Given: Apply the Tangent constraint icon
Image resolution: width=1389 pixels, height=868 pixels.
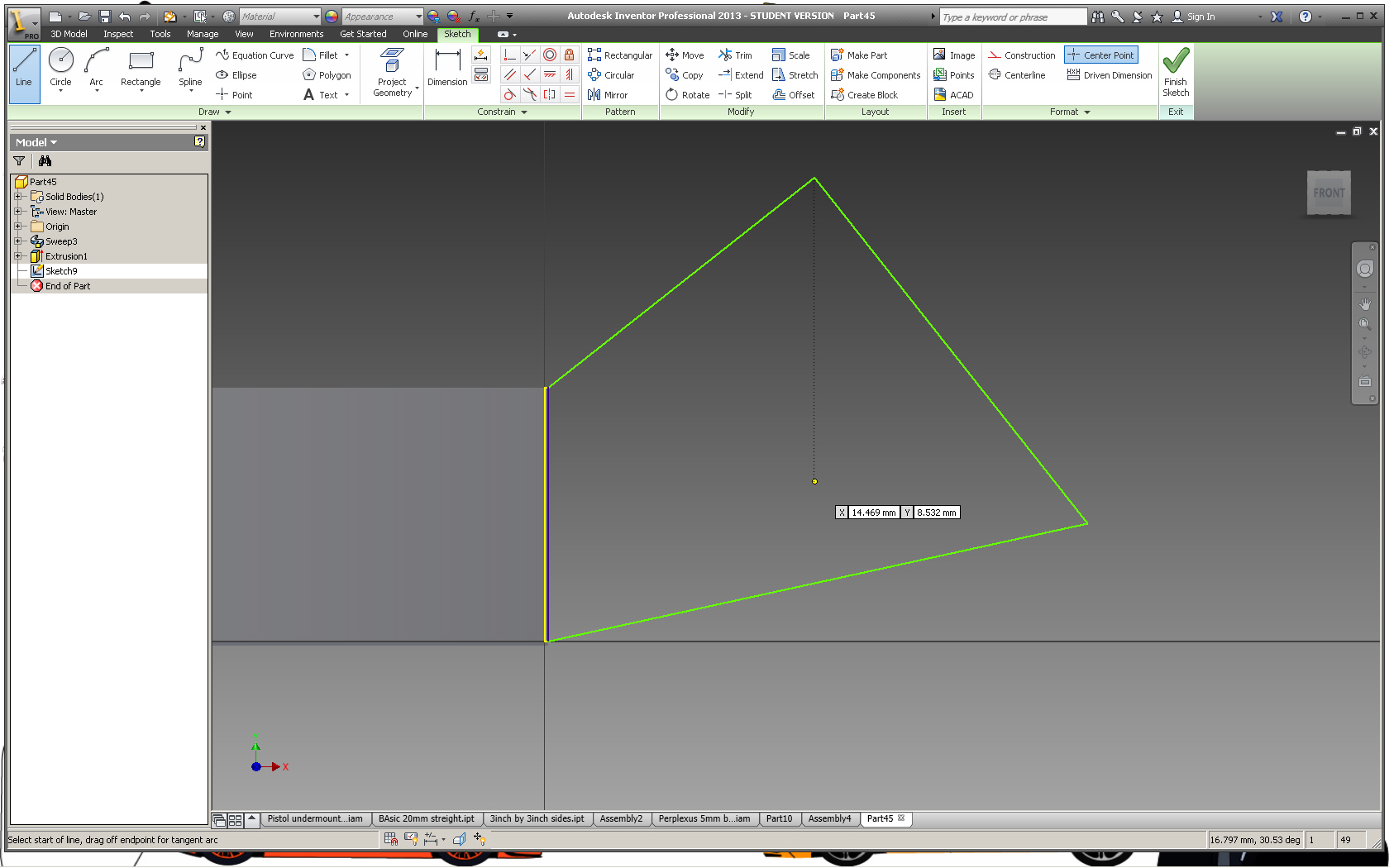Looking at the screenshot, I should (510, 94).
